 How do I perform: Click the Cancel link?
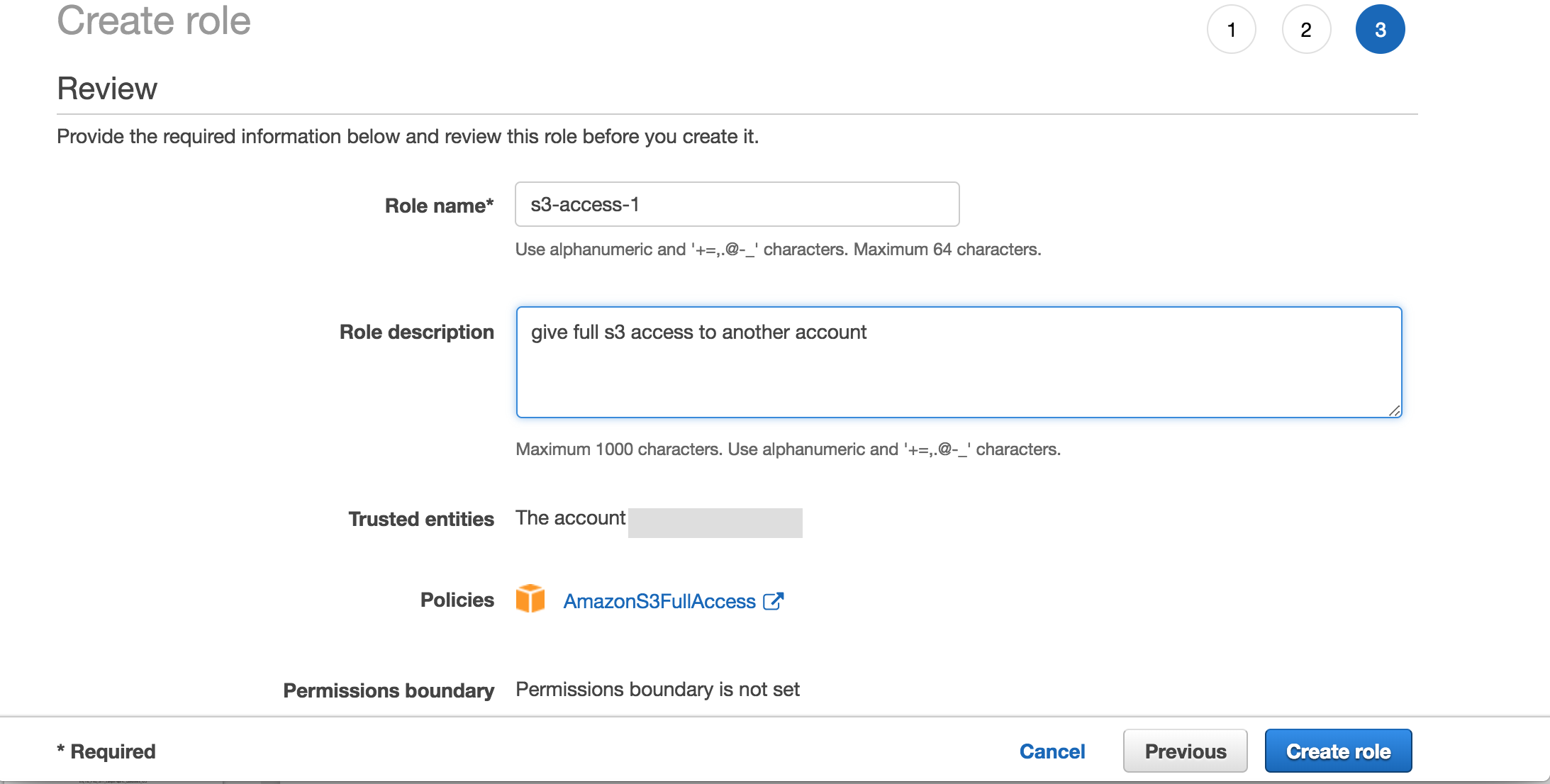click(x=1052, y=751)
